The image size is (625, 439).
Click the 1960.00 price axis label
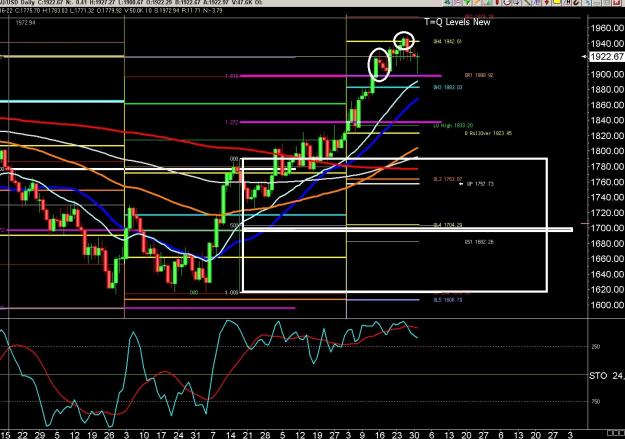click(607, 28)
